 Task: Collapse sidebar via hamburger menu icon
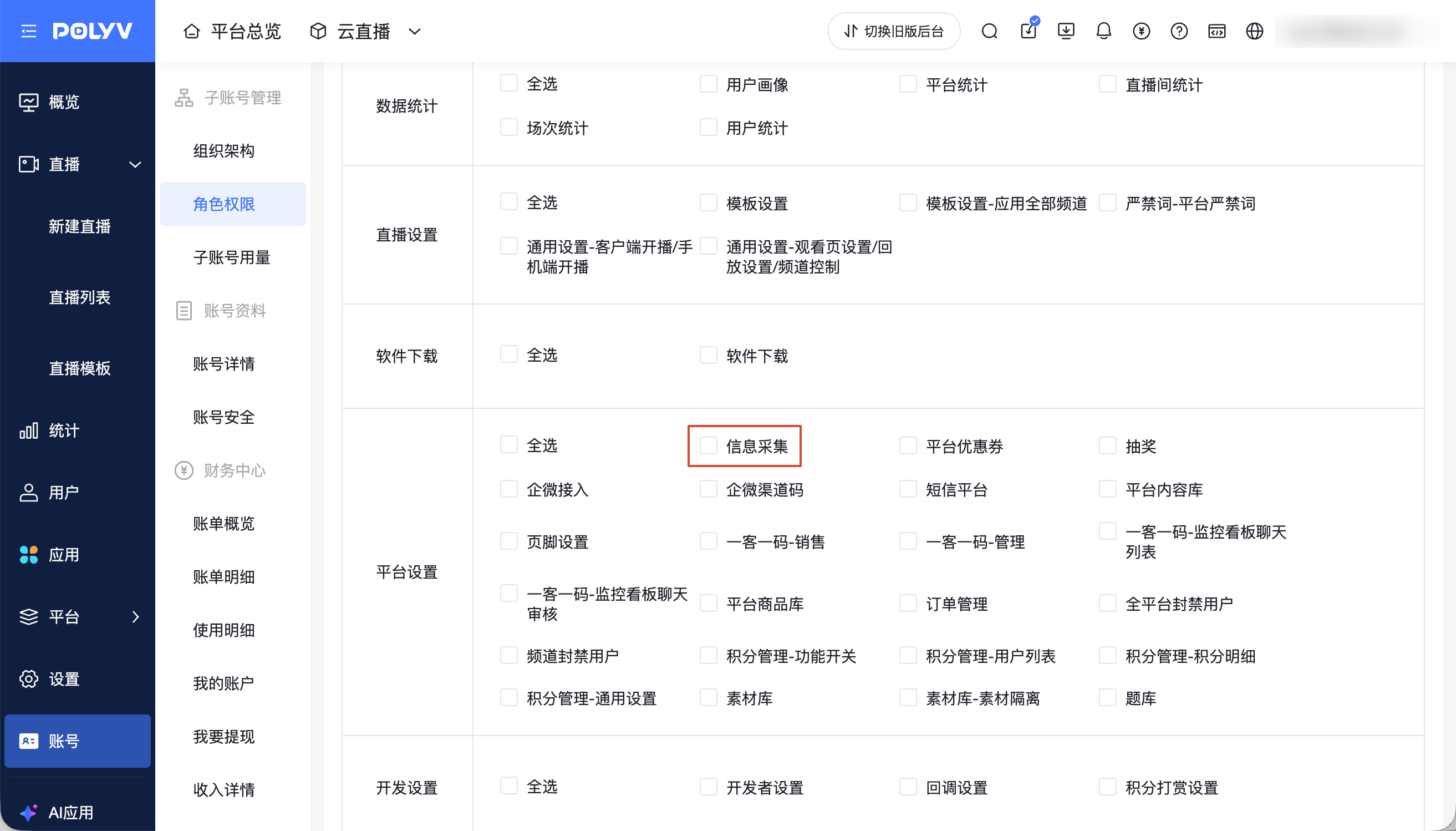click(28, 31)
